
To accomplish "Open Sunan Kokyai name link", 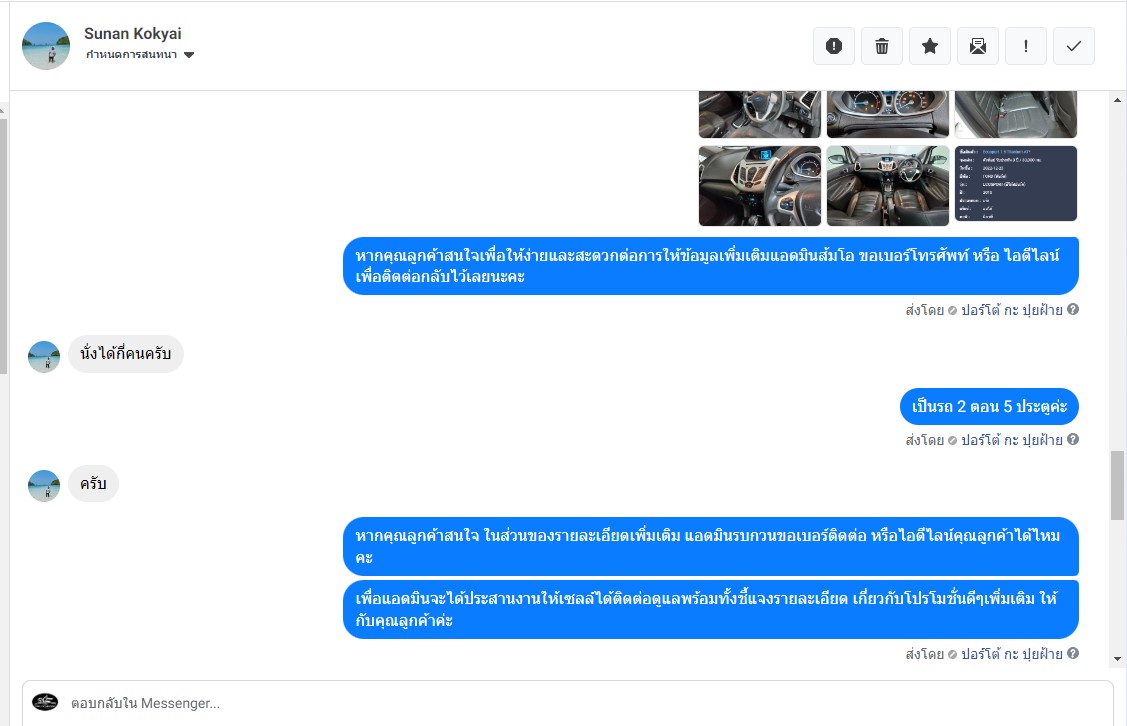I will click(132, 34).
